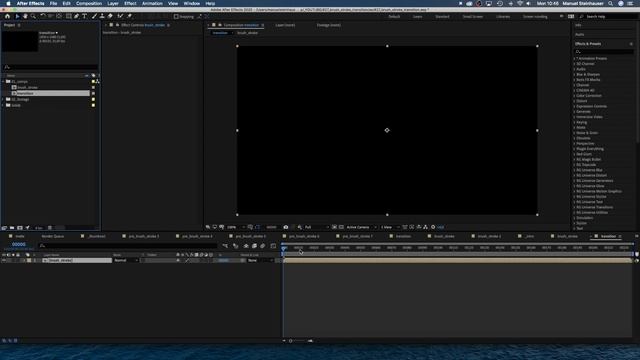Select the Clone Stamp tool

tap(102, 16)
